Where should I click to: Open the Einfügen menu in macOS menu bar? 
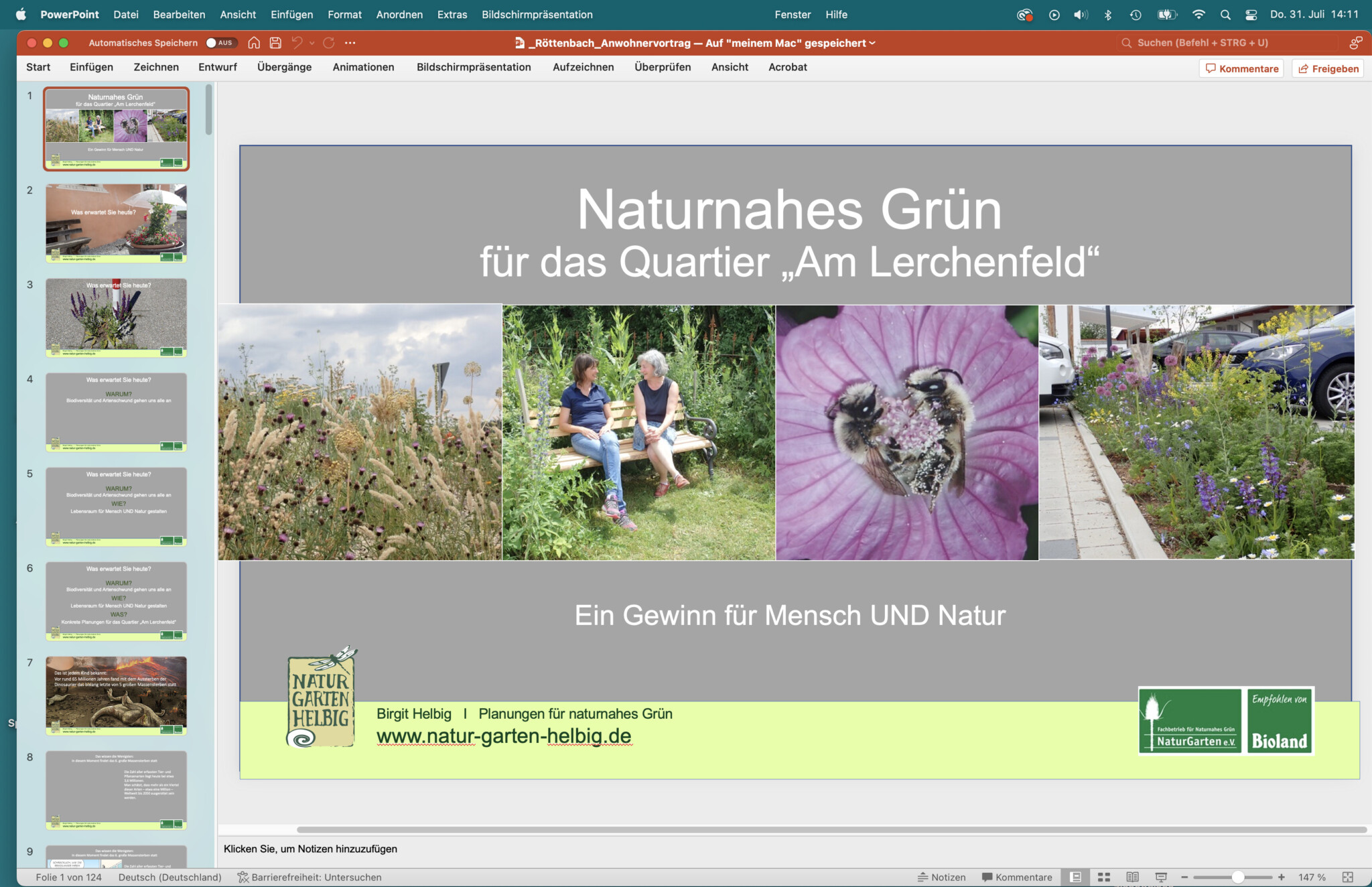[x=291, y=15]
